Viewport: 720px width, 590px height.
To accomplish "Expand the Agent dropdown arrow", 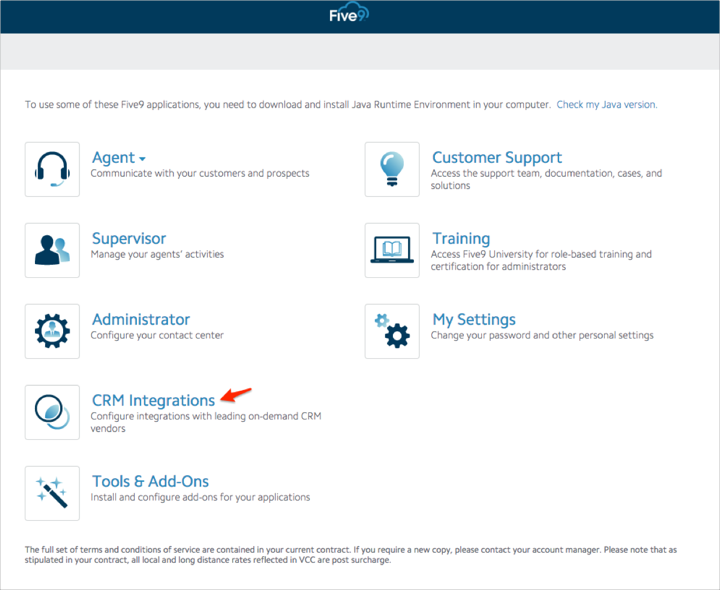I will 143,159.
